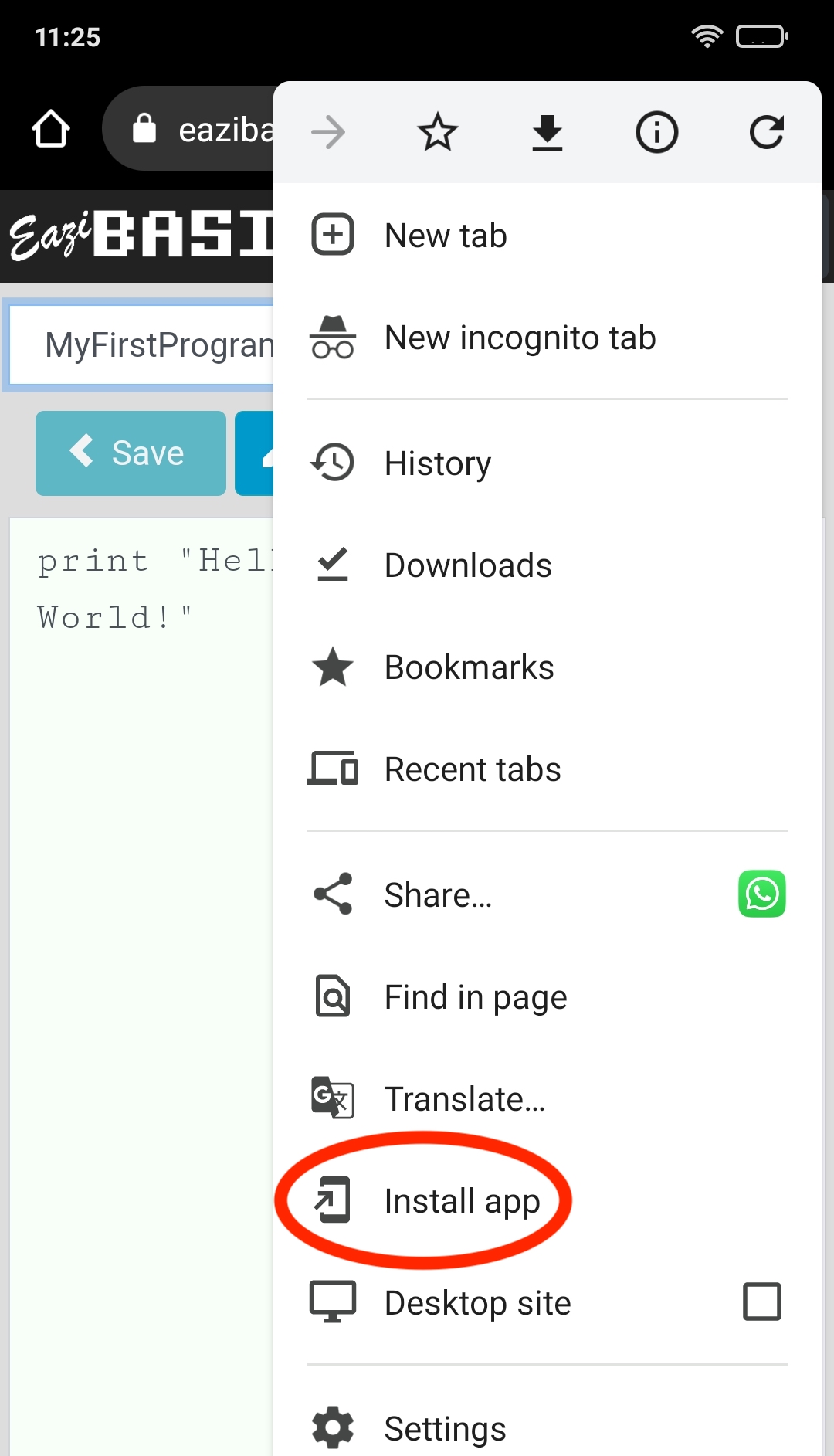Choose Find in page
The image size is (834, 1456).
tap(476, 997)
